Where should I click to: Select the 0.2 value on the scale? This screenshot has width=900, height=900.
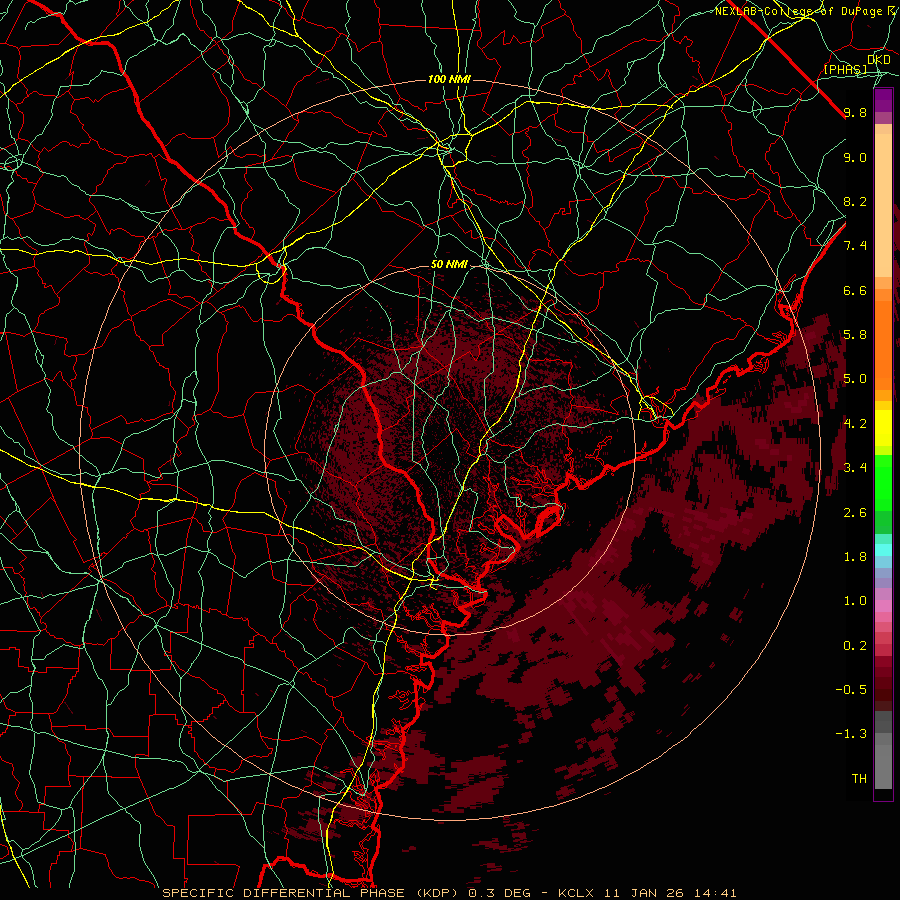[x=855, y=646]
